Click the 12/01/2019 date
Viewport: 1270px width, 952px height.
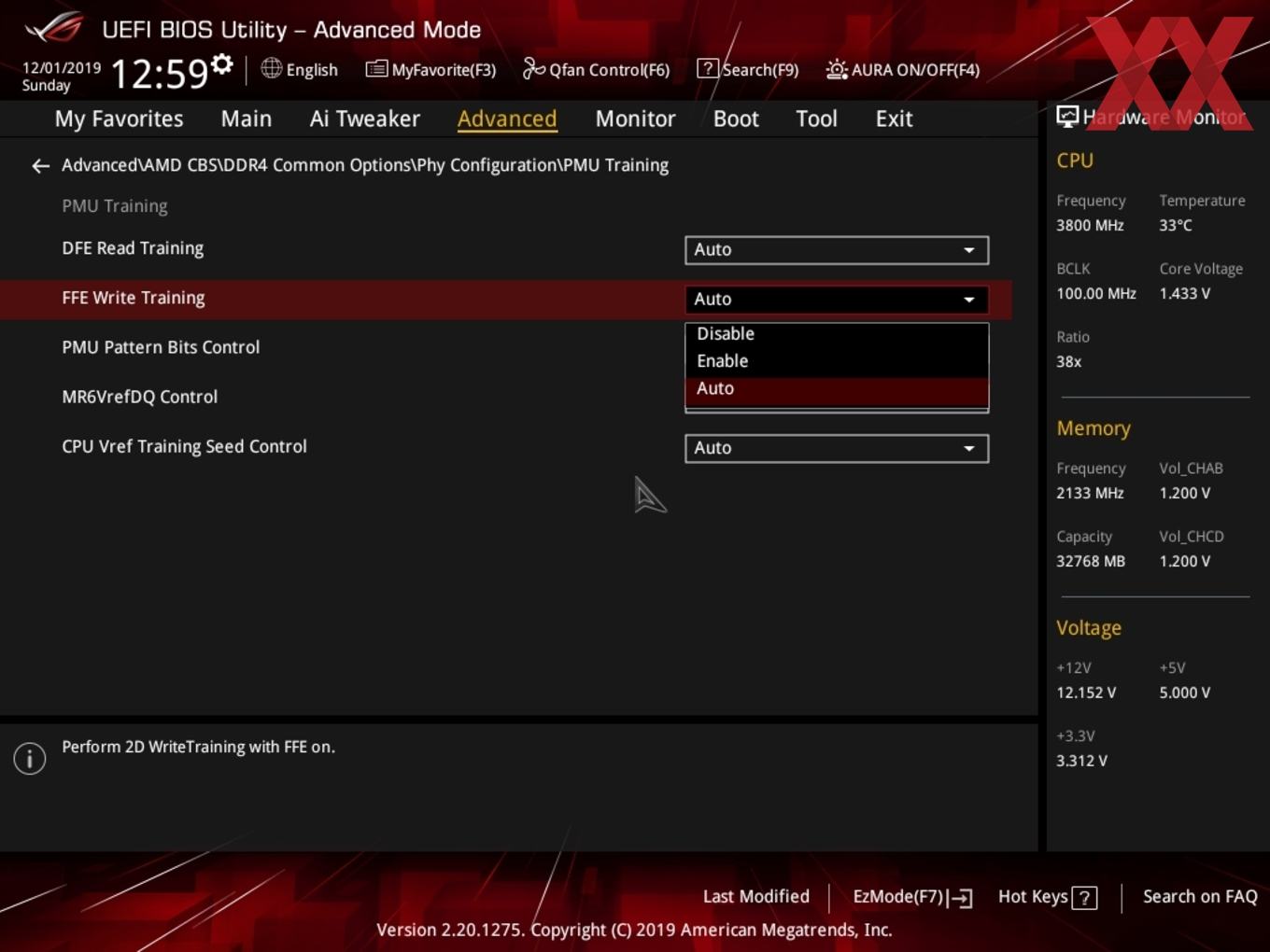(62, 68)
